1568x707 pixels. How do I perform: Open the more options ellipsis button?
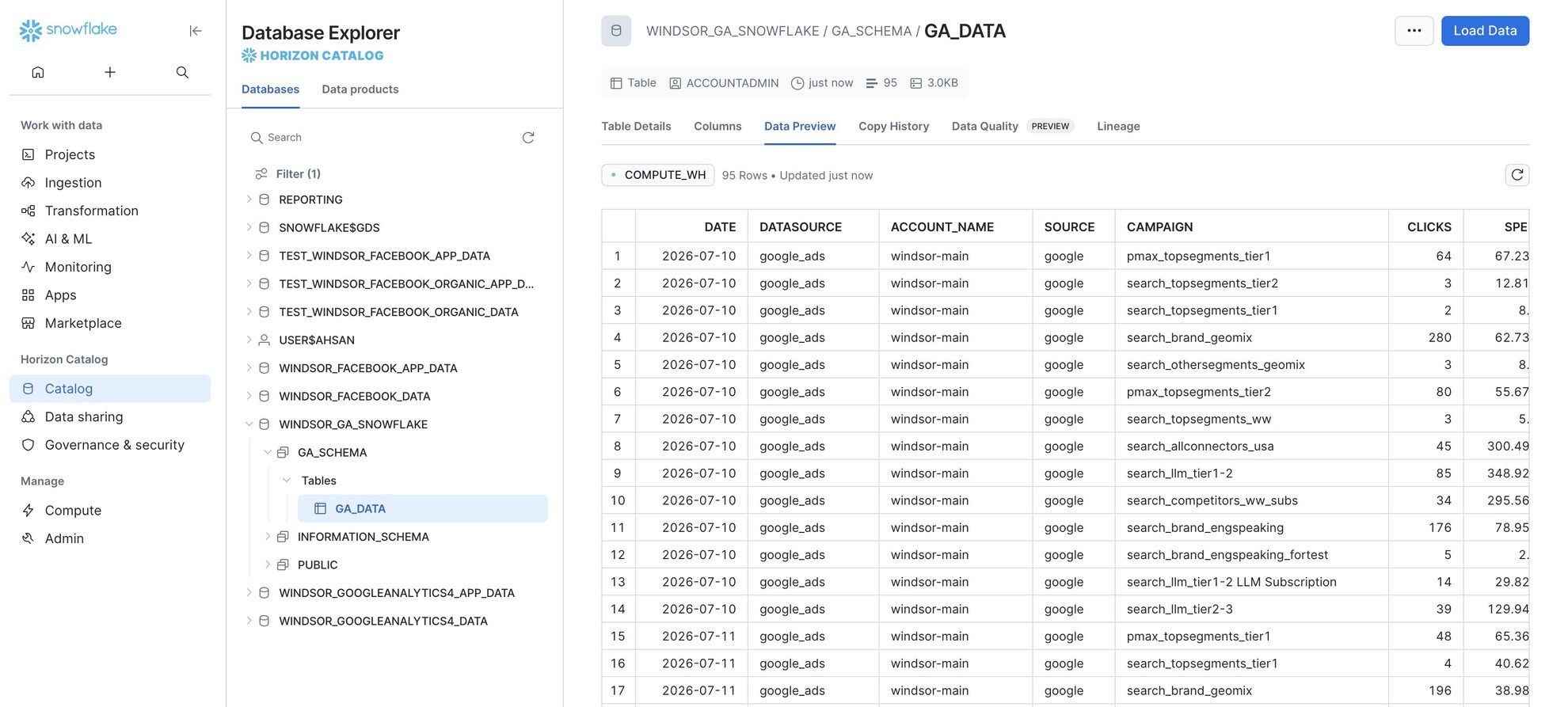point(1414,31)
